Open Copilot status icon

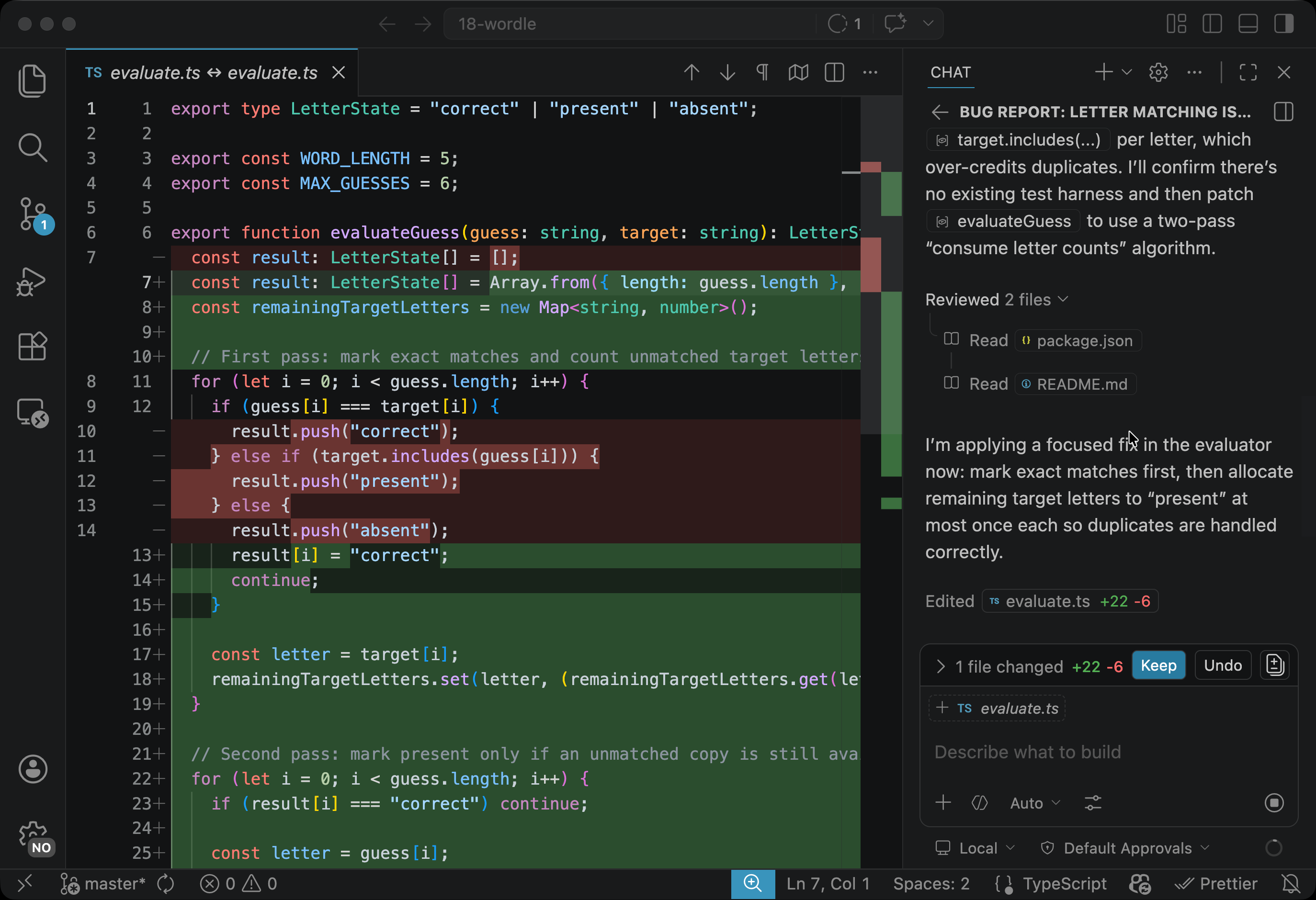[1139, 884]
